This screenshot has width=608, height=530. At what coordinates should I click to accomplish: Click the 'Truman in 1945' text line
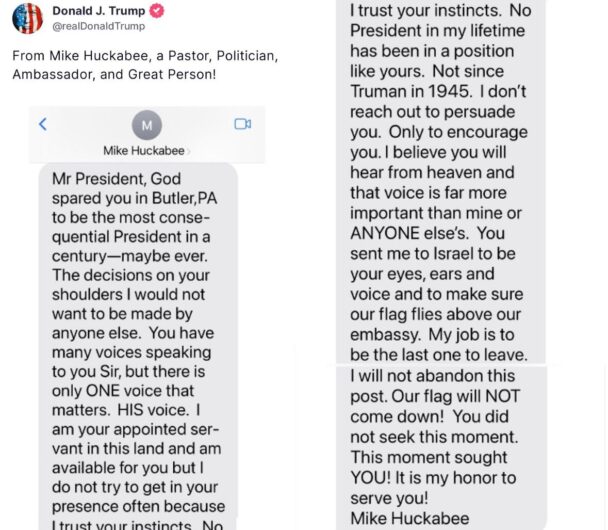[411, 91]
